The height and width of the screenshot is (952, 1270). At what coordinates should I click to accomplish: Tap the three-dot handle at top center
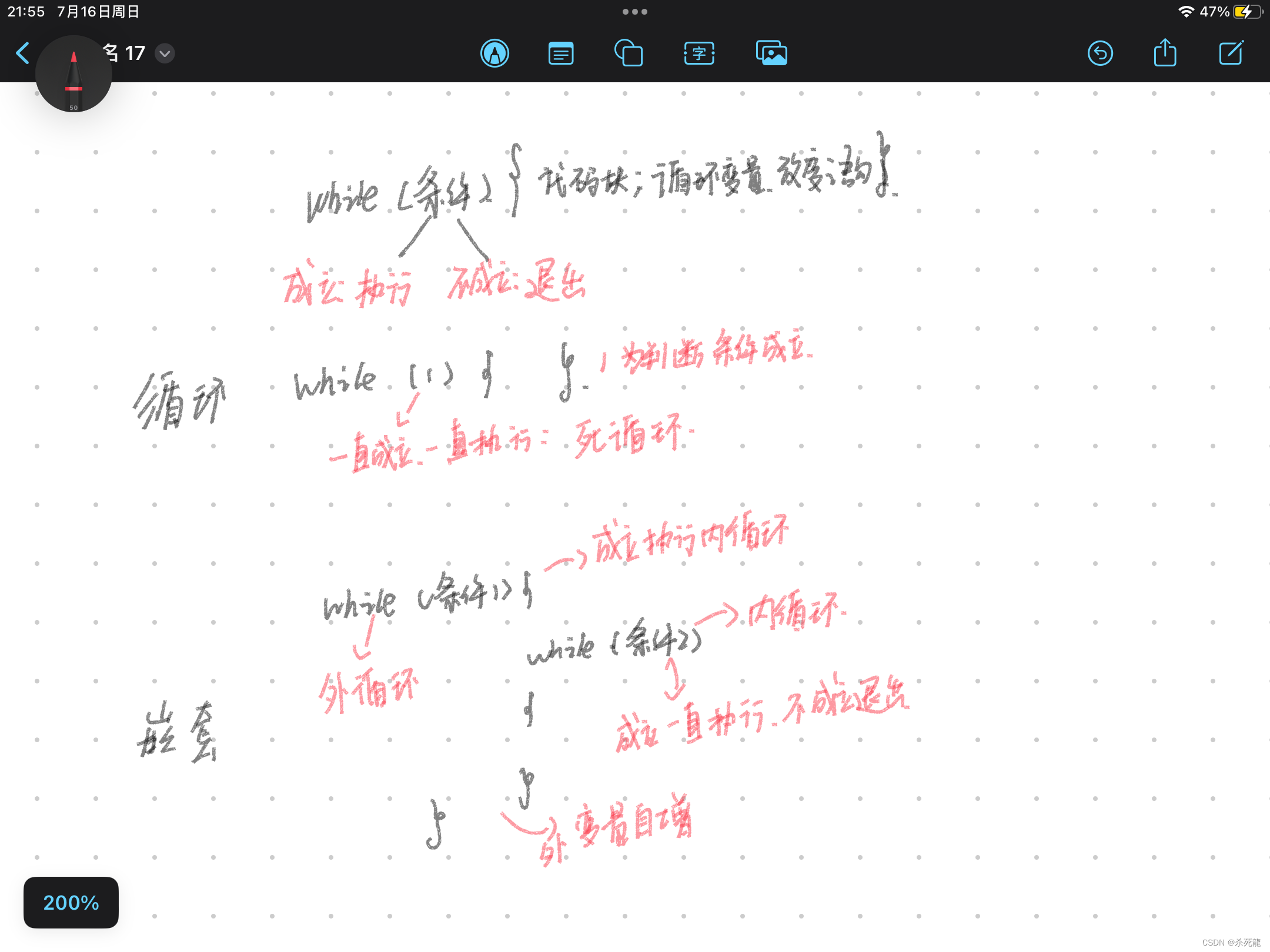634,11
